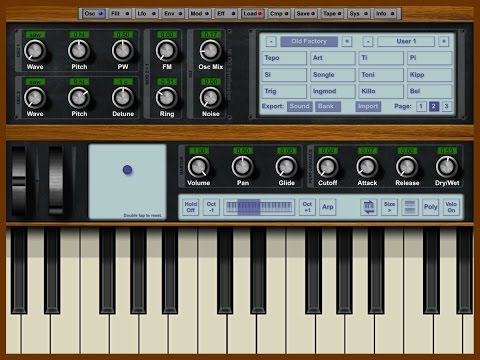Load the Toni preset
This screenshot has width=480, height=360.
tap(381, 75)
